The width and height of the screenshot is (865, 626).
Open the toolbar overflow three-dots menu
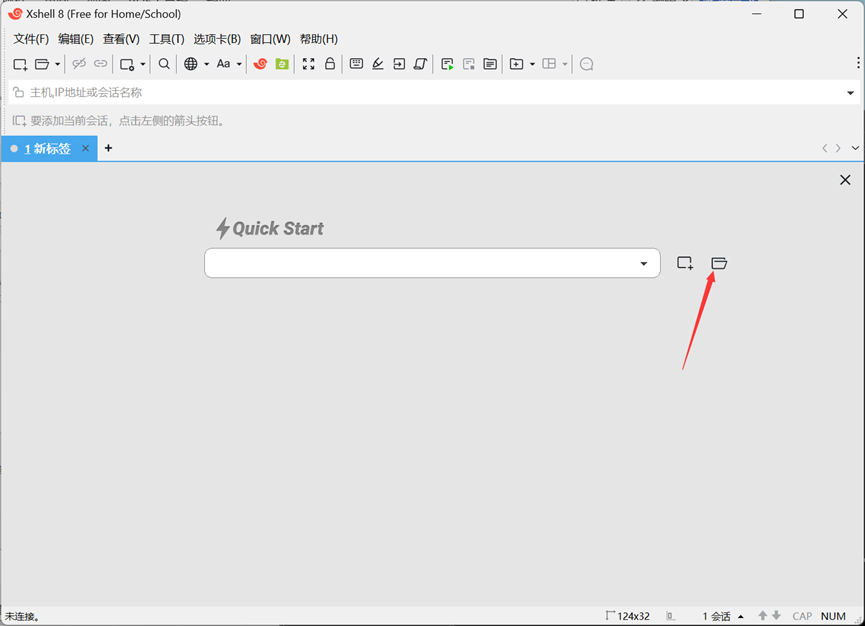(858, 63)
